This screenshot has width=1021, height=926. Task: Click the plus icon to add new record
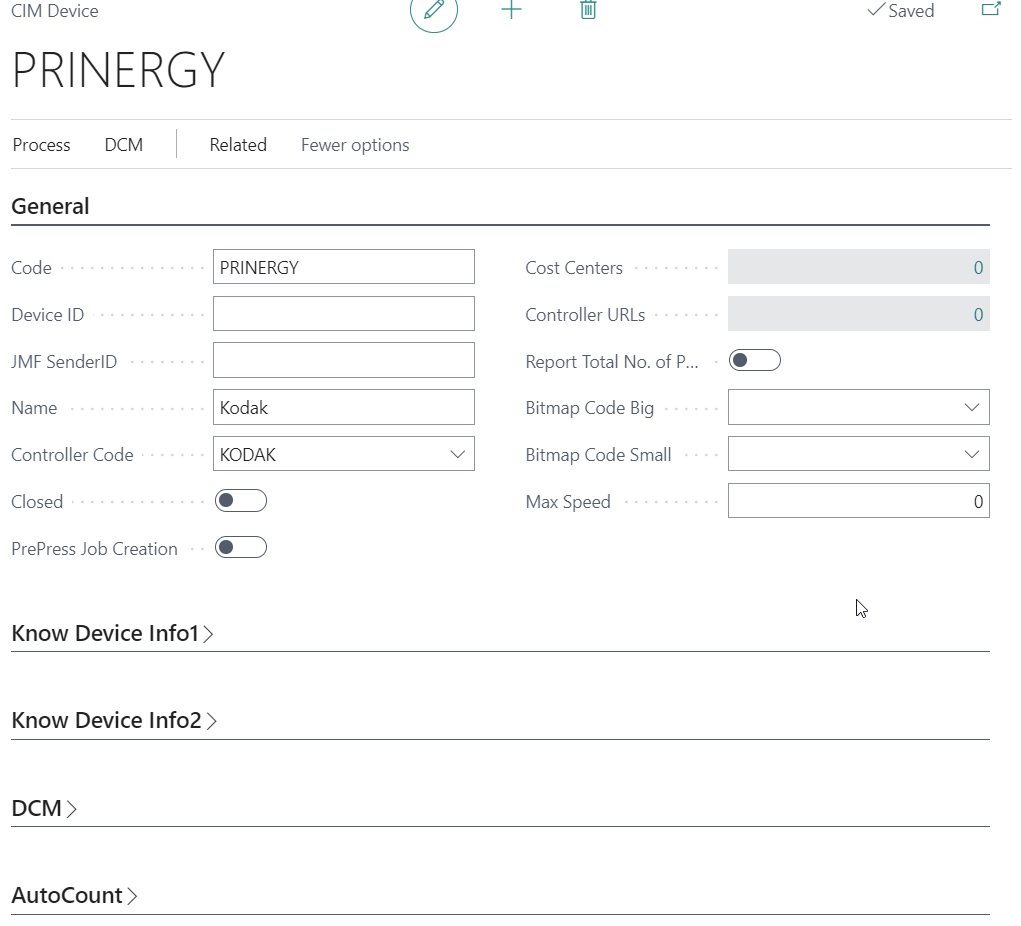click(511, 10)
